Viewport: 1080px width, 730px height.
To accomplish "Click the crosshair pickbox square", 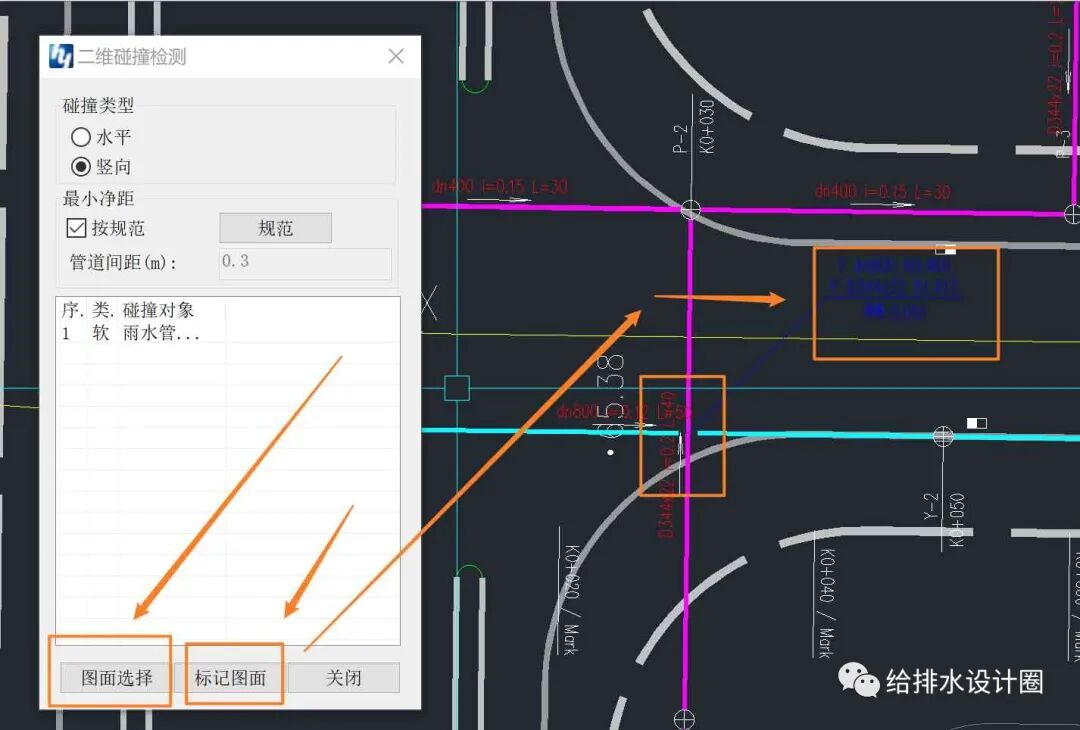I will pos(457,388).
